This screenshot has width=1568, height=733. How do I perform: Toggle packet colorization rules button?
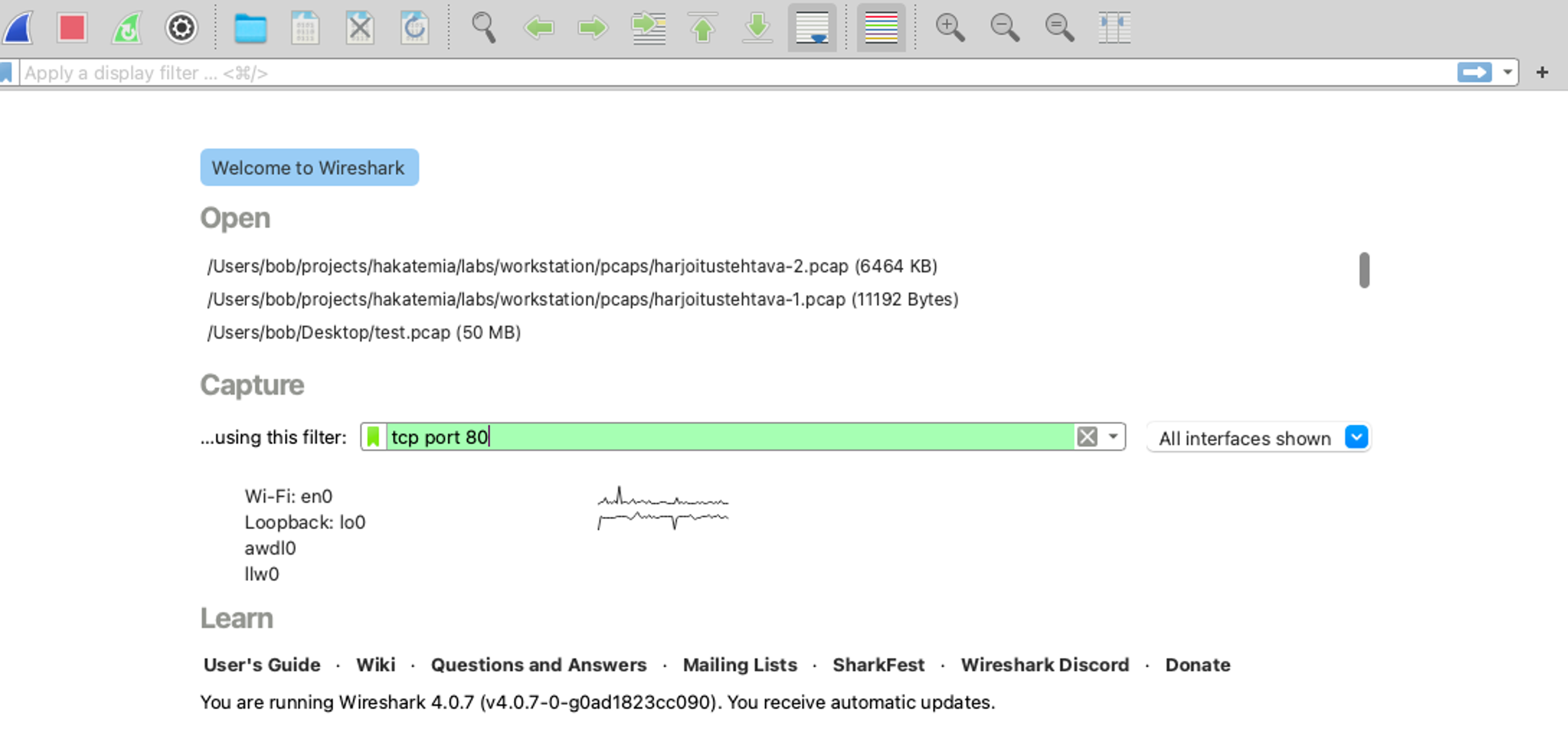tap(881, 27)
